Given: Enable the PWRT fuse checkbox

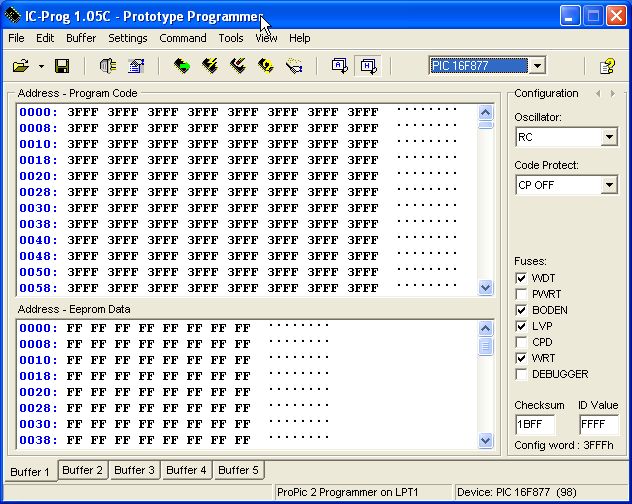Looking at the screenshot, I should tap(521, 293).
